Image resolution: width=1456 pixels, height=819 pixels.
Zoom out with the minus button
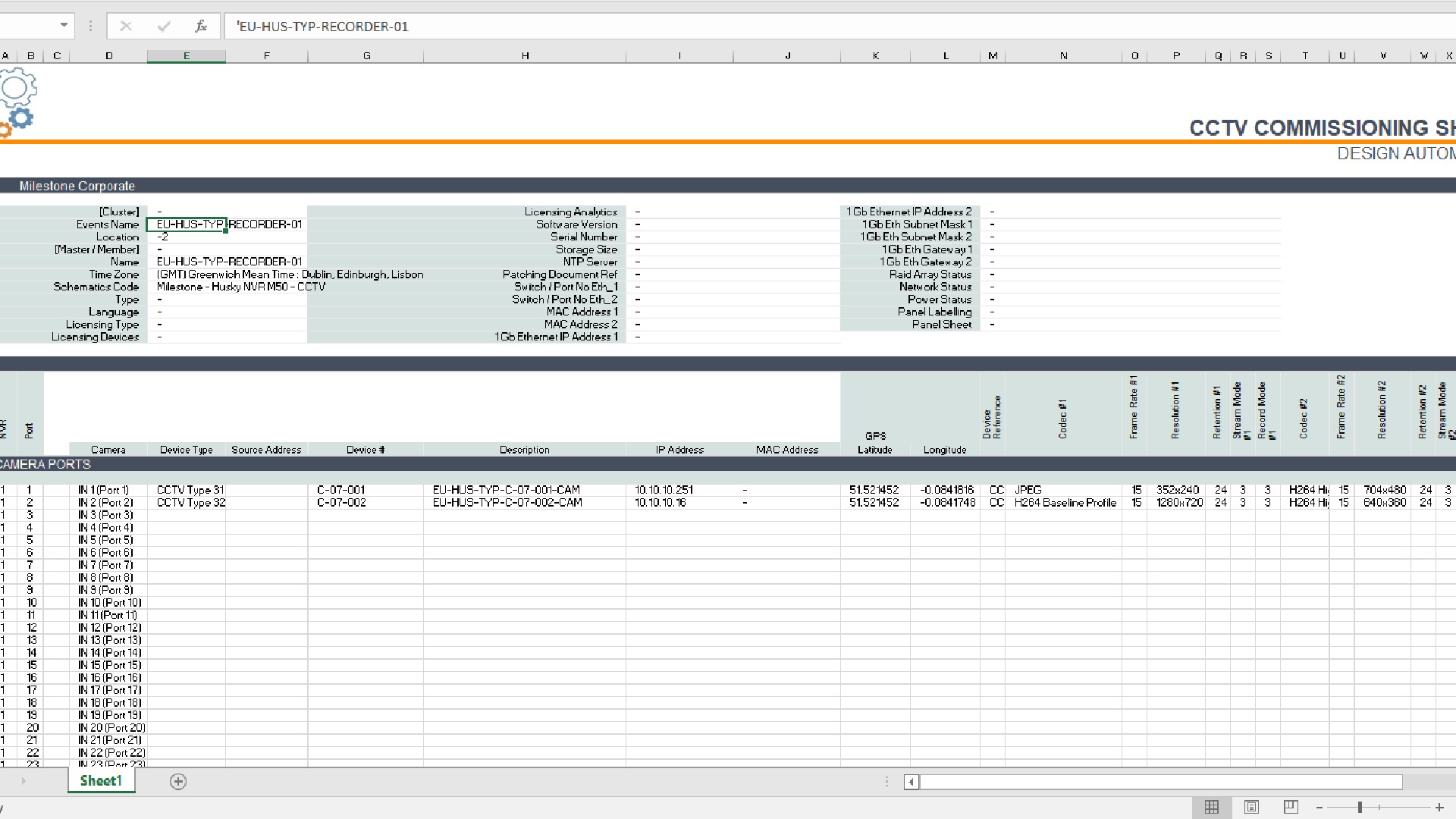(1319, 808)
